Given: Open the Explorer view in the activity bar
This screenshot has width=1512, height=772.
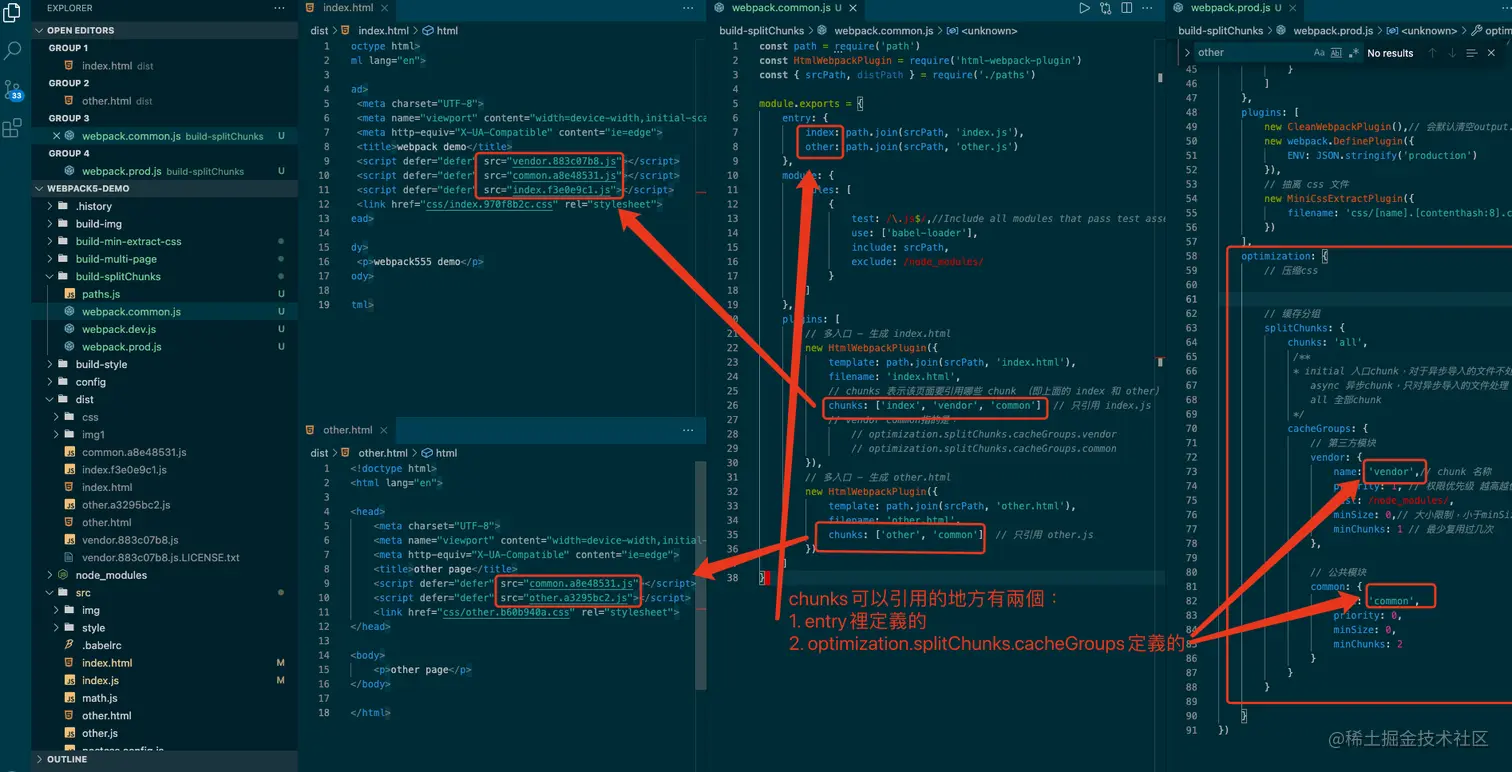Looking at the screenshot, I should (13, 14).
